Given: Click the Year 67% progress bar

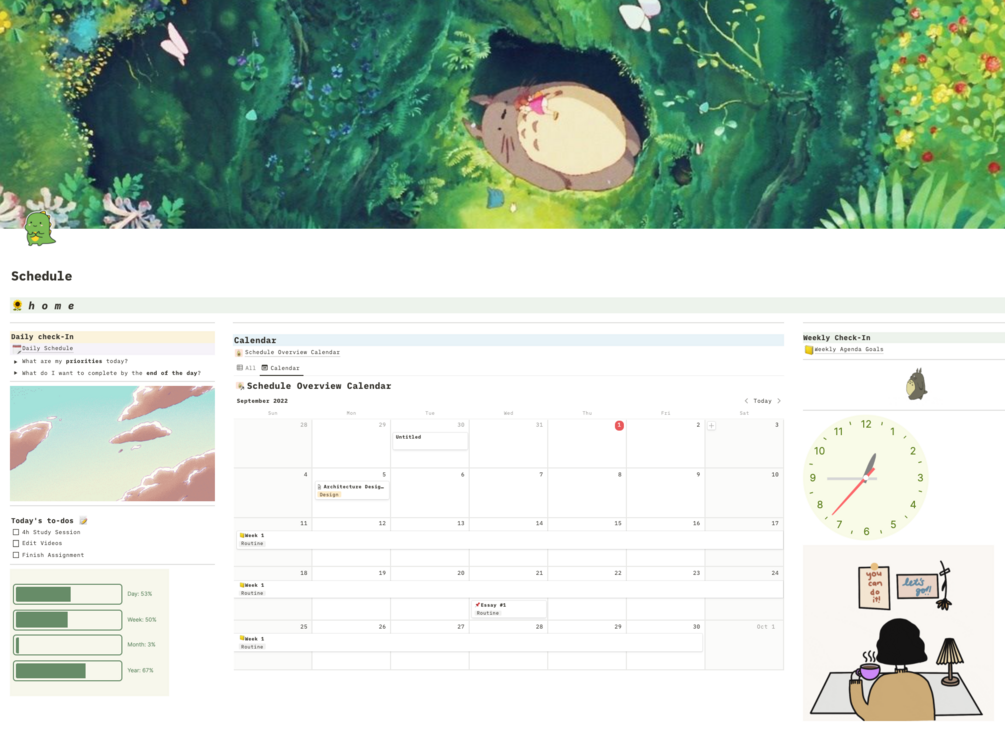Looking at the screenshot, I should click(67, 670).
